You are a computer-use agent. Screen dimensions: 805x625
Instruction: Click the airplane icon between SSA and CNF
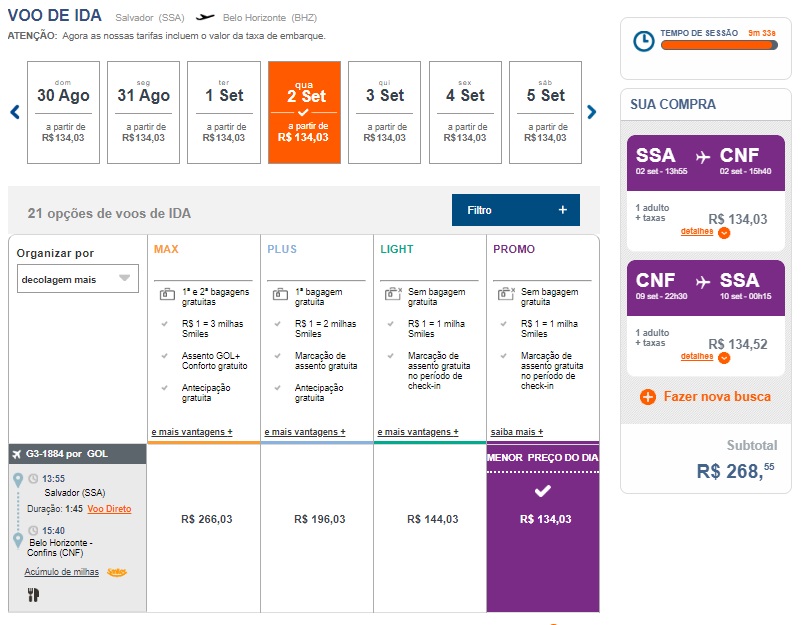703,156
